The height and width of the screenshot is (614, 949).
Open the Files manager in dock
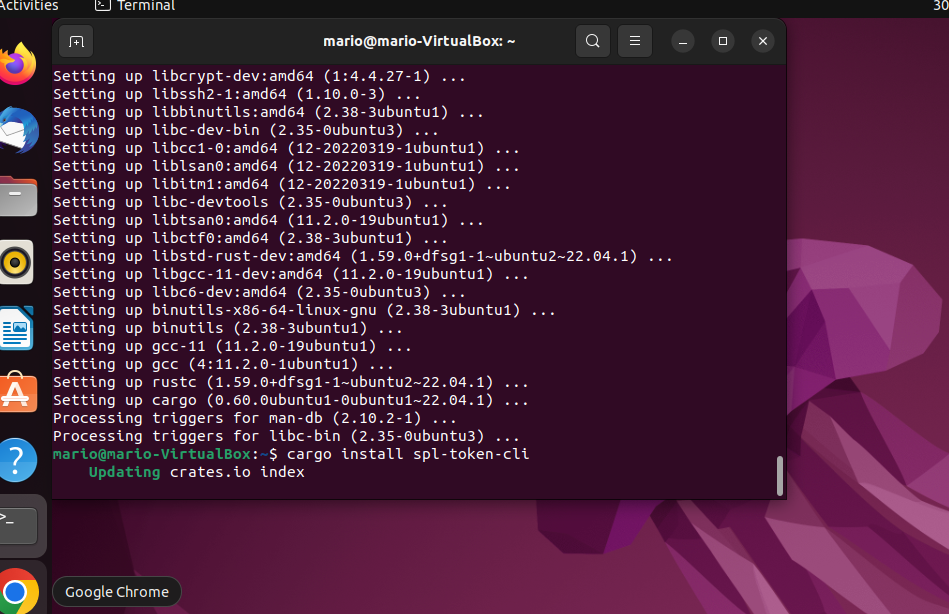point(18,196)
